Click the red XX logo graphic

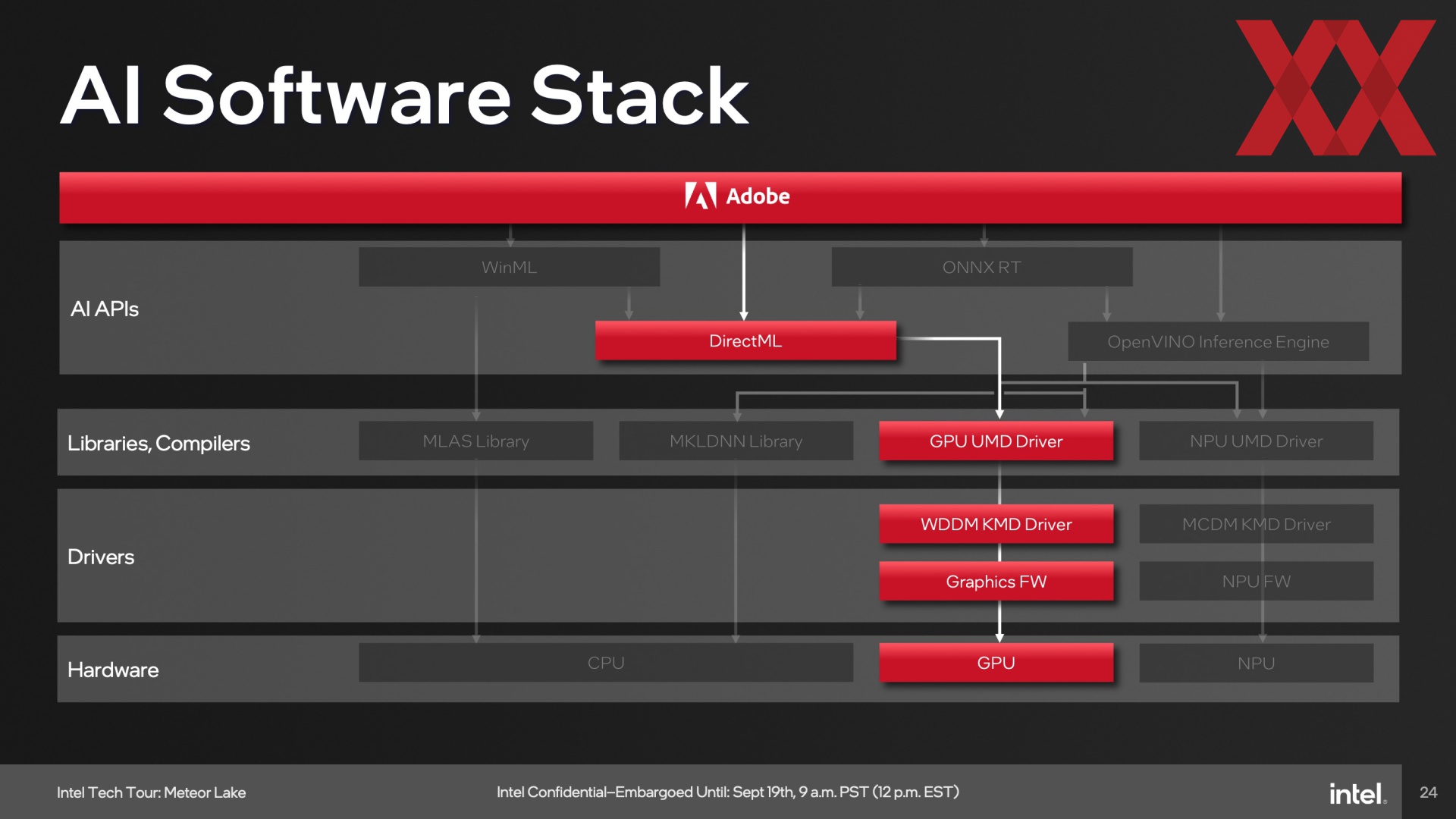(x=1335, y=88)
